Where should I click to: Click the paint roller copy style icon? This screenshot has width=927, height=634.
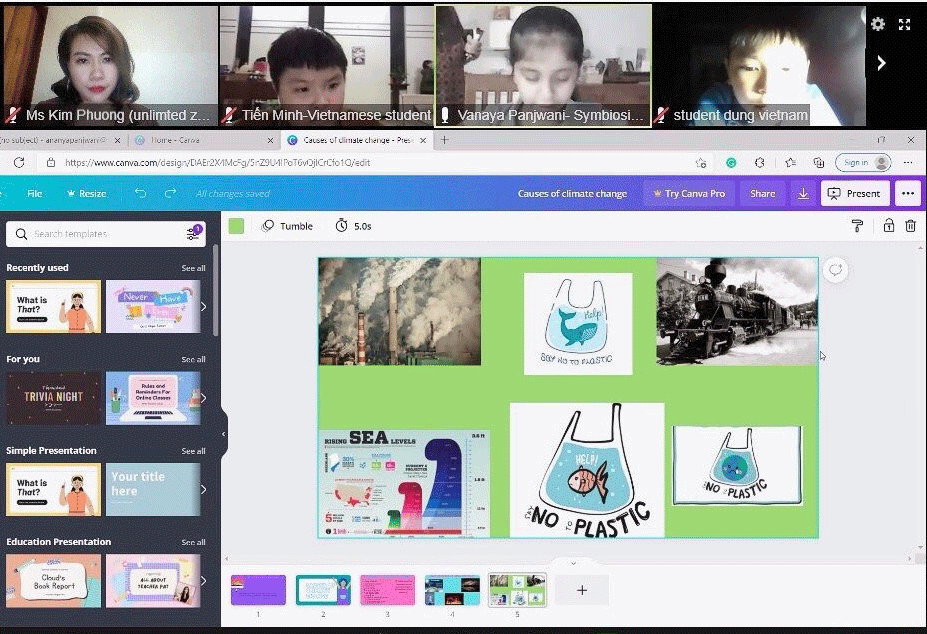[858, 226]
